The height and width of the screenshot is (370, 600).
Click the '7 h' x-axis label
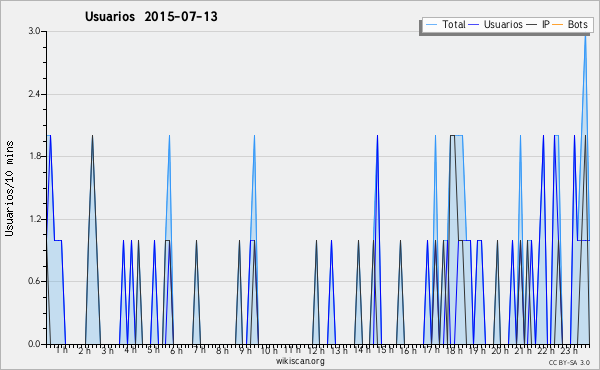(199, 350)
